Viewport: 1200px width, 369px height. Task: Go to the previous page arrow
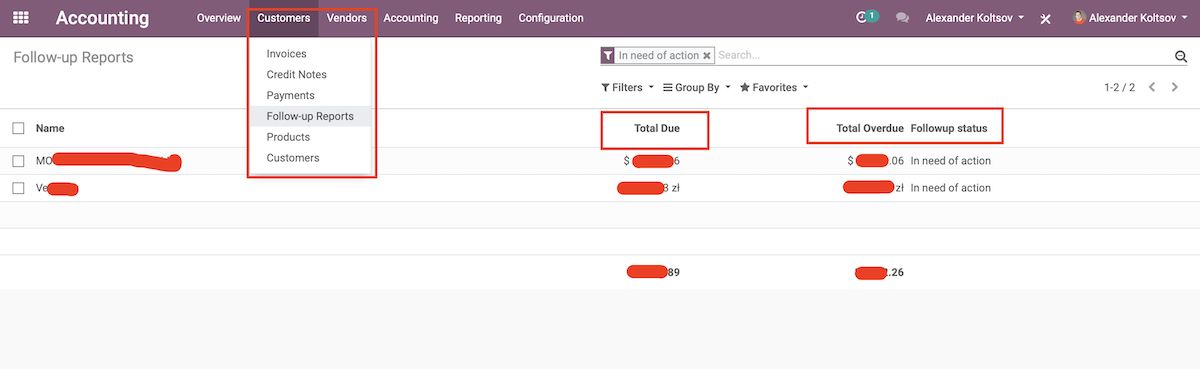(x=1152, y=88)
